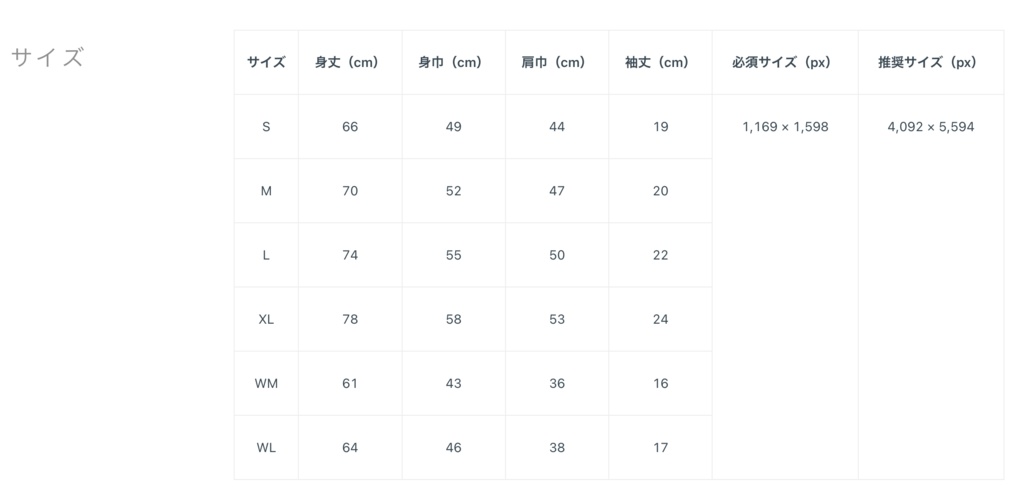The width and height of the screenshot is (1024, 493).
Task: Select the L size row label
Action: click(x=266, y=255)
